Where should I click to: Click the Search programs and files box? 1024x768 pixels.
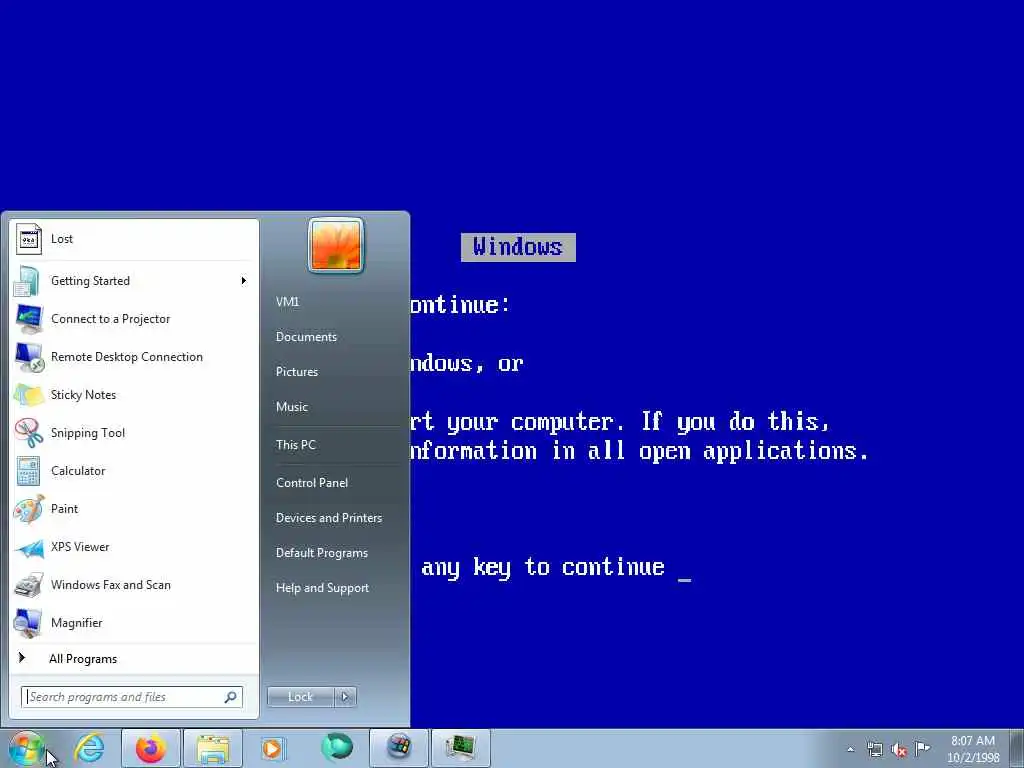coord(132,697)
